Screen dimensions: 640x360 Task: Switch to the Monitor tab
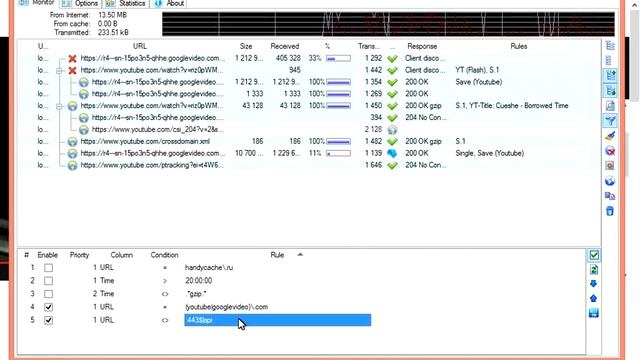38,3
